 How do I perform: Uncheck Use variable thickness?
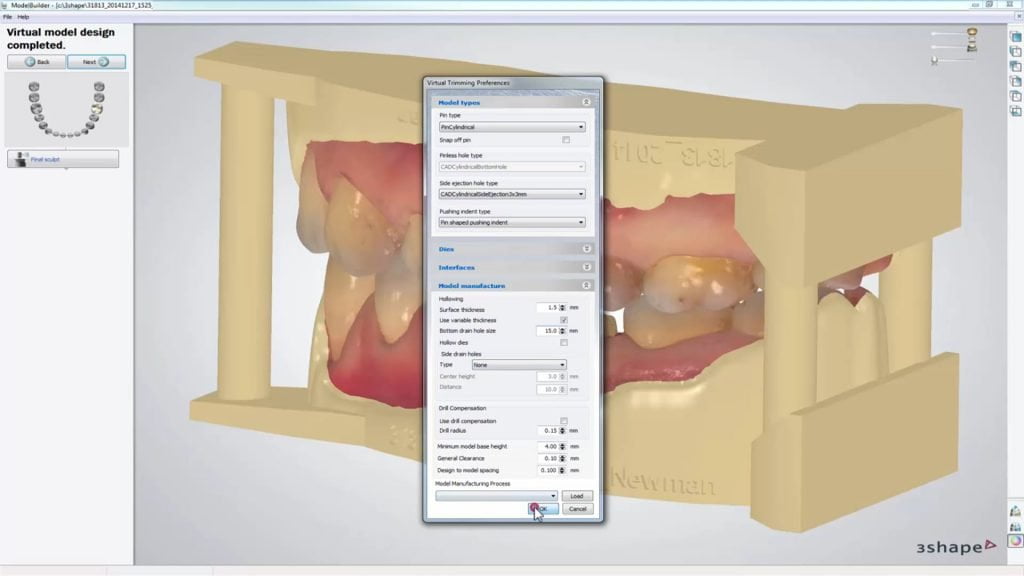pyautogui.click(x=565, y=319)
